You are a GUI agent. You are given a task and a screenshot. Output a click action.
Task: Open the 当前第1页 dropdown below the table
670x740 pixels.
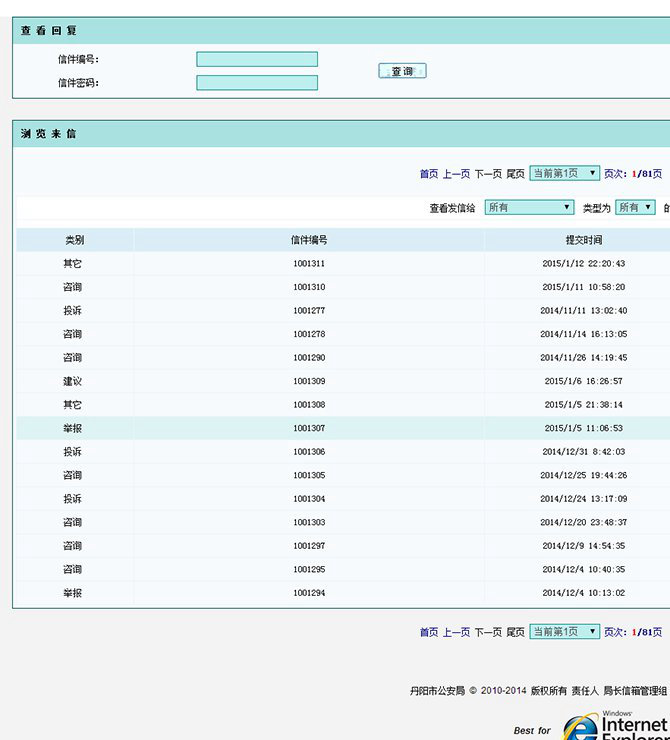pos(564,632)
